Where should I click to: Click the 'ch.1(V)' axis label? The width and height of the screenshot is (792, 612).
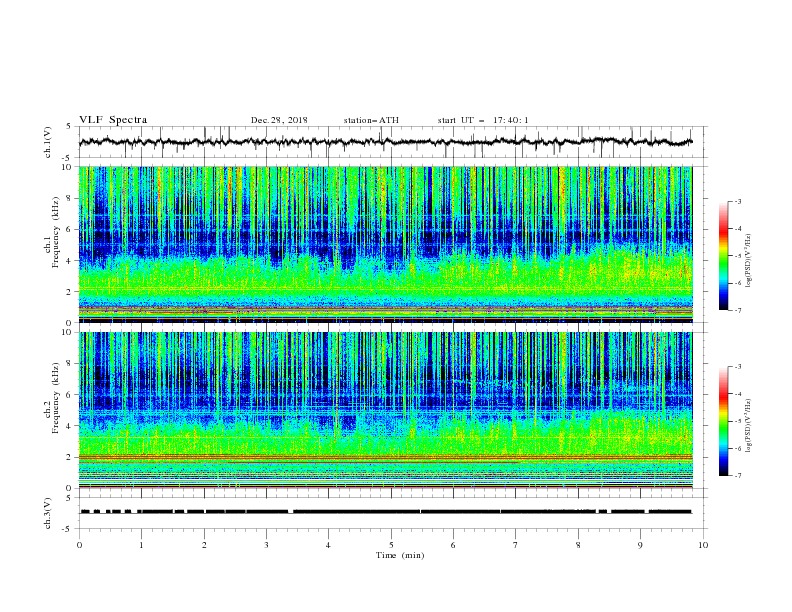[48, 142]
